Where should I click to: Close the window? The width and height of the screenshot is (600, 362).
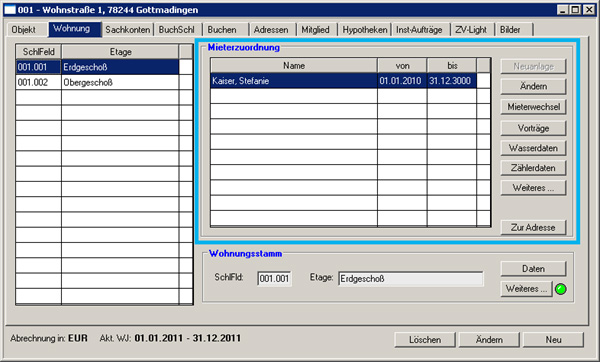589,10
